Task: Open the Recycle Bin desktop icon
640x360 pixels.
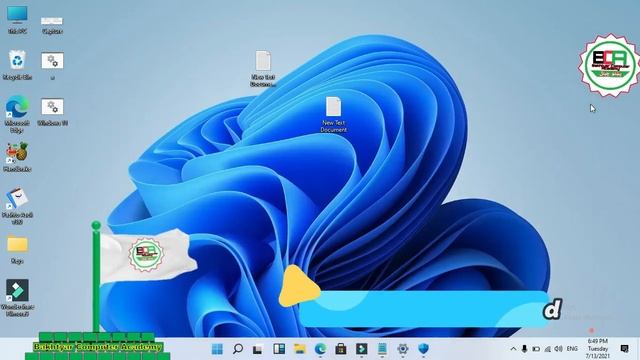Action: (x=17, y=65)
